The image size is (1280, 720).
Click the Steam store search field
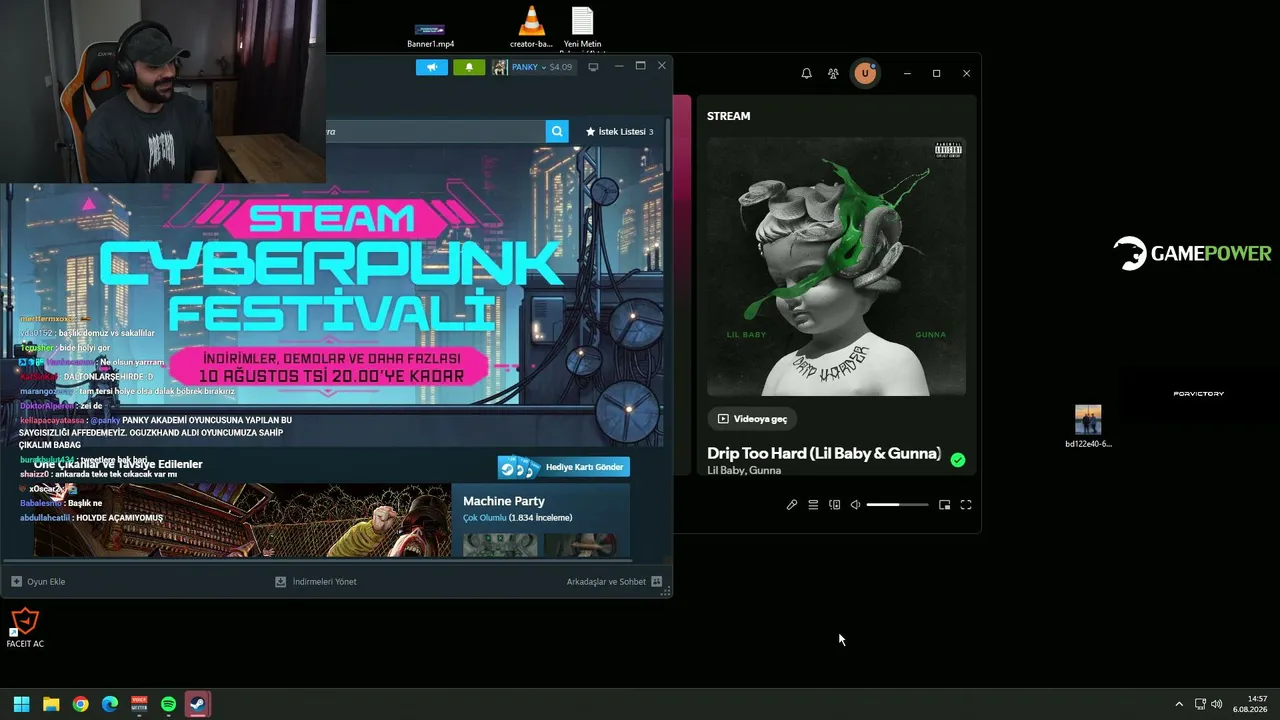click(x=435, y=131)
